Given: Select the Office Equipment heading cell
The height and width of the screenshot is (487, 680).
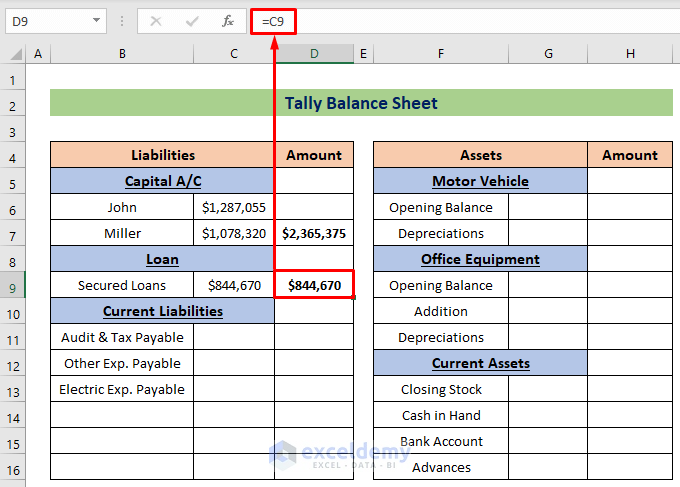Looking at the screenshot, I should pos(480,259).
